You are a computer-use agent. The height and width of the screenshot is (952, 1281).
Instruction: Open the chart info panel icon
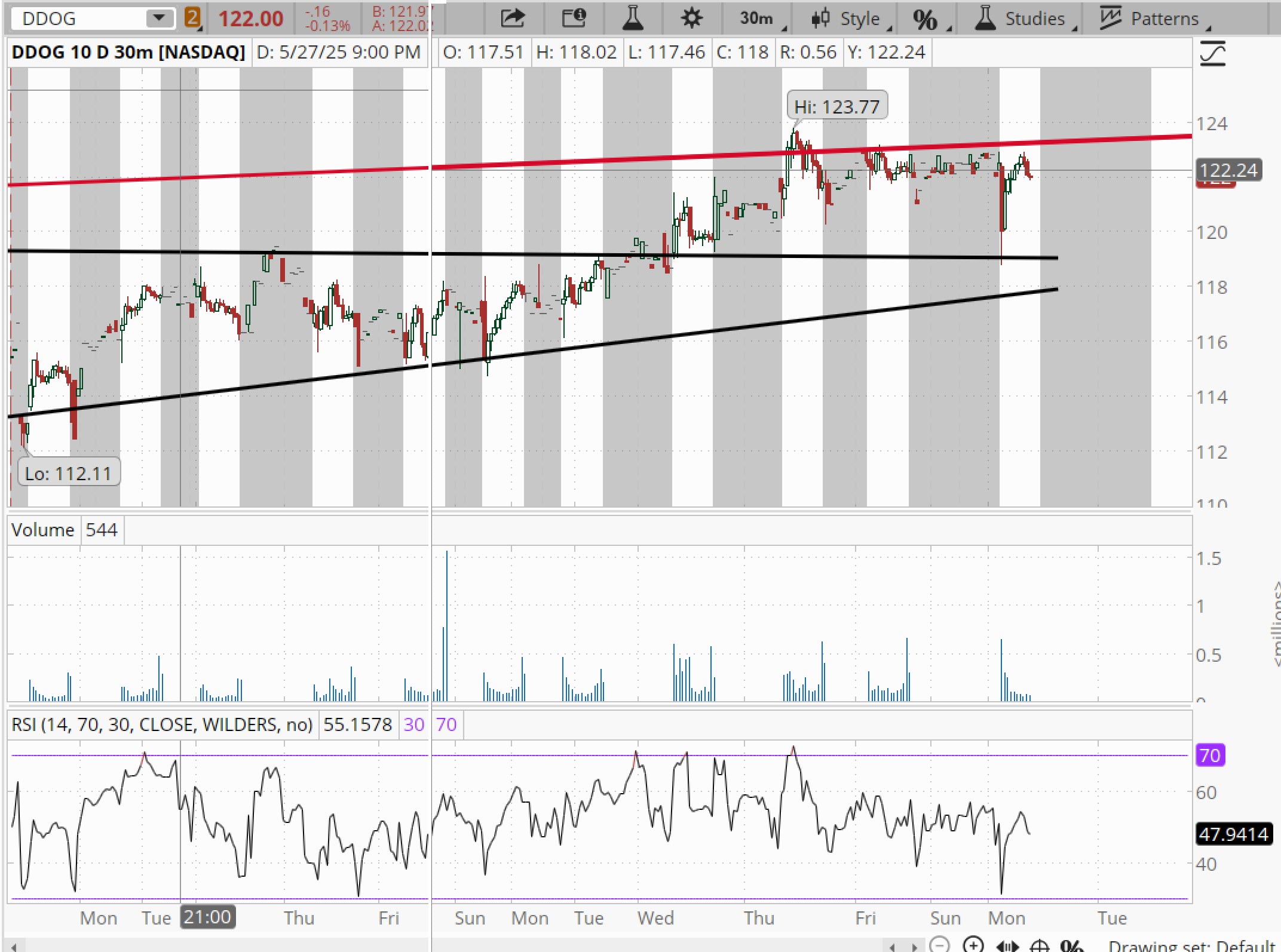574,19
